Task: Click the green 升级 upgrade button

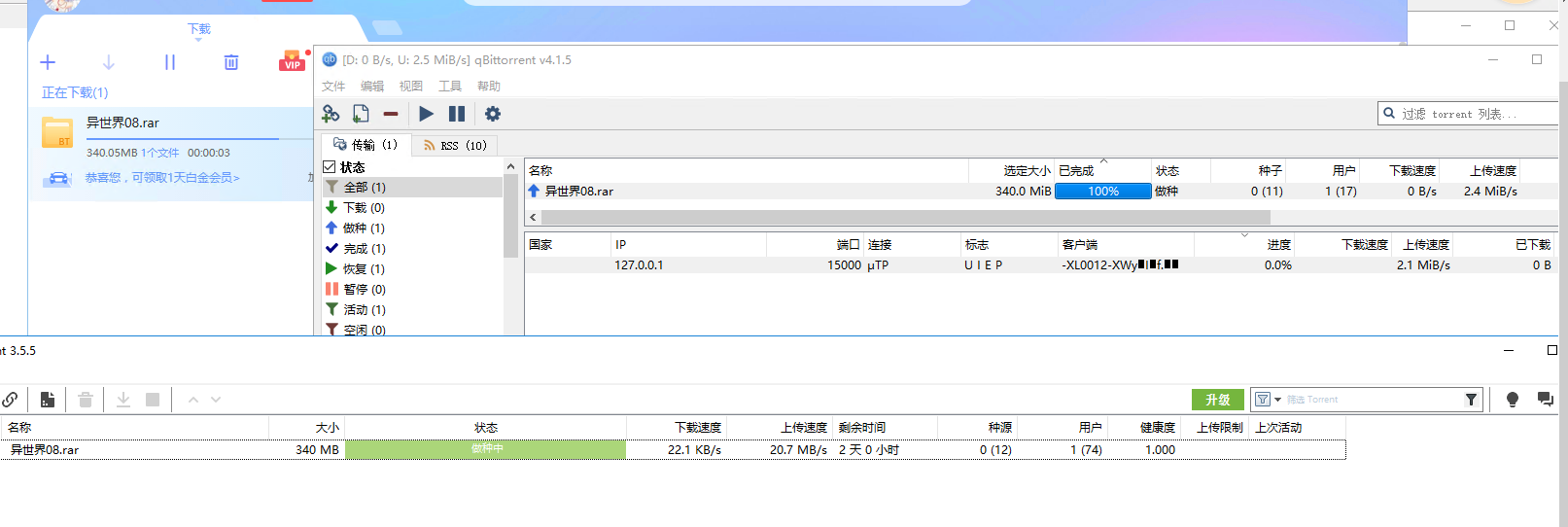Action: pos(1217,400)
